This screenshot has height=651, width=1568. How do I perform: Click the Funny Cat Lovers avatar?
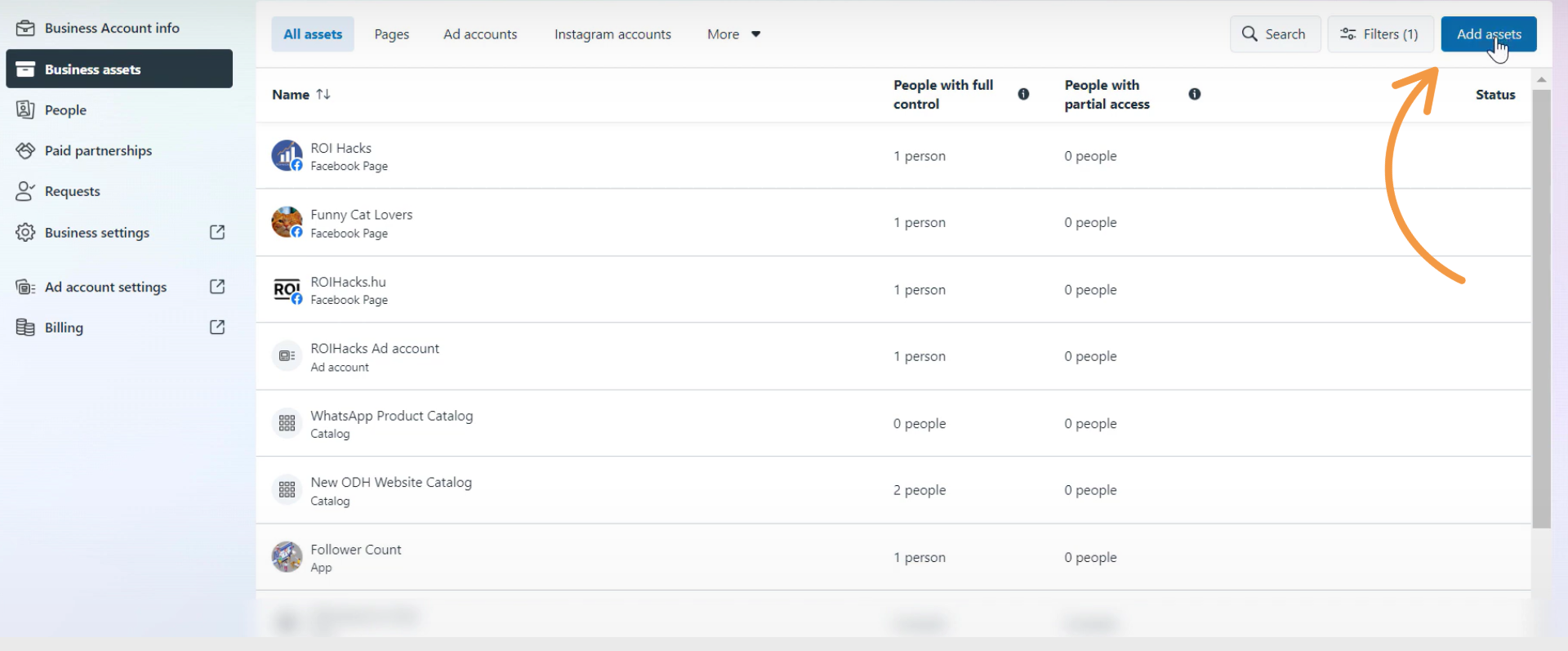[287, 222]
